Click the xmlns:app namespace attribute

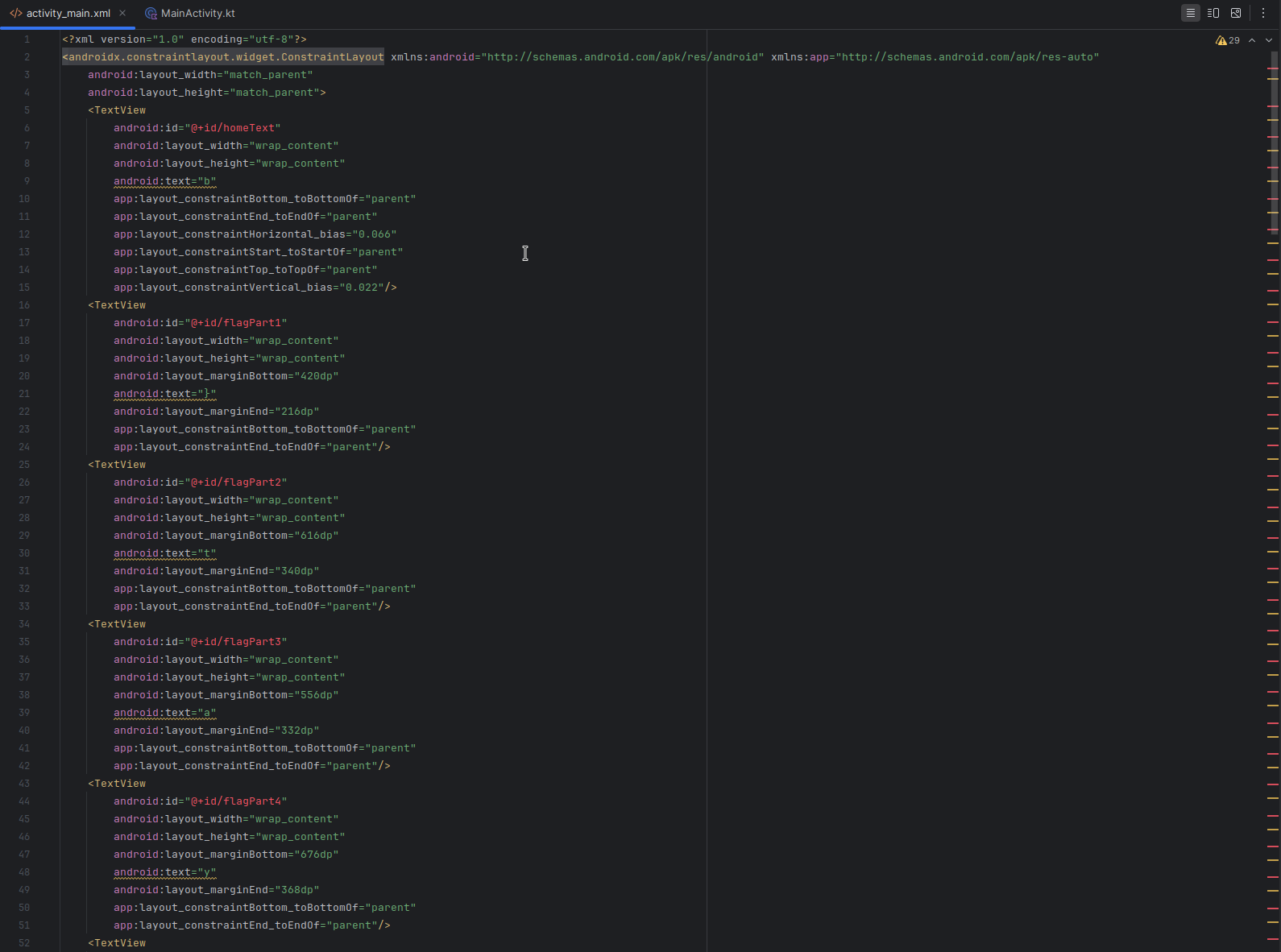[935, 57]
